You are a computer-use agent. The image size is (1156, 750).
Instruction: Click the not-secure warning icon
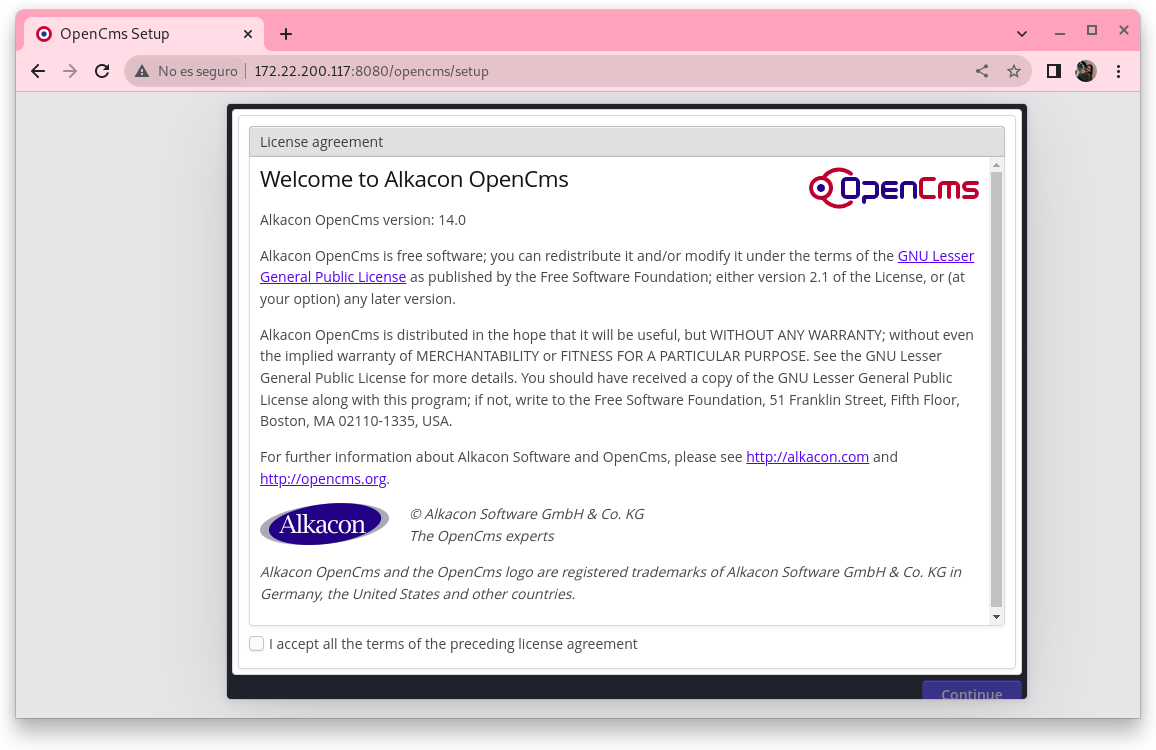(142, 71)
